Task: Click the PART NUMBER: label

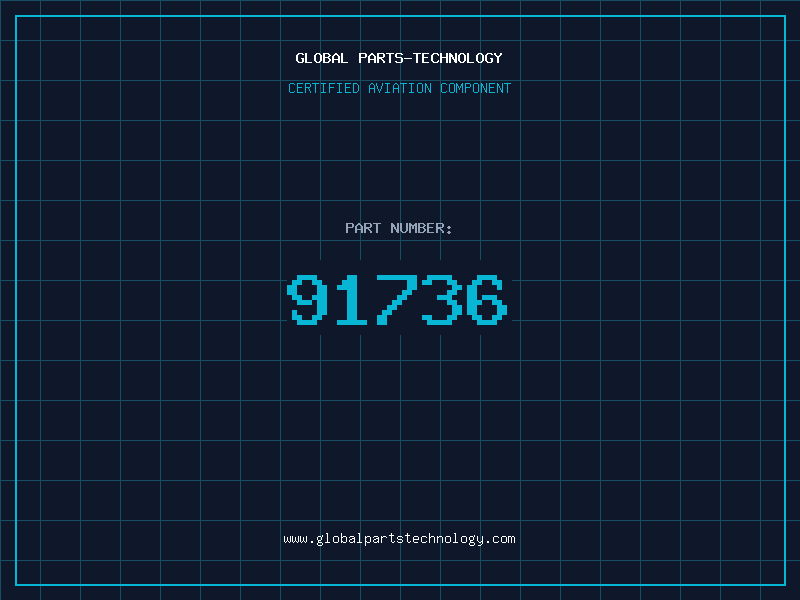Action: (x=398, y=228)
